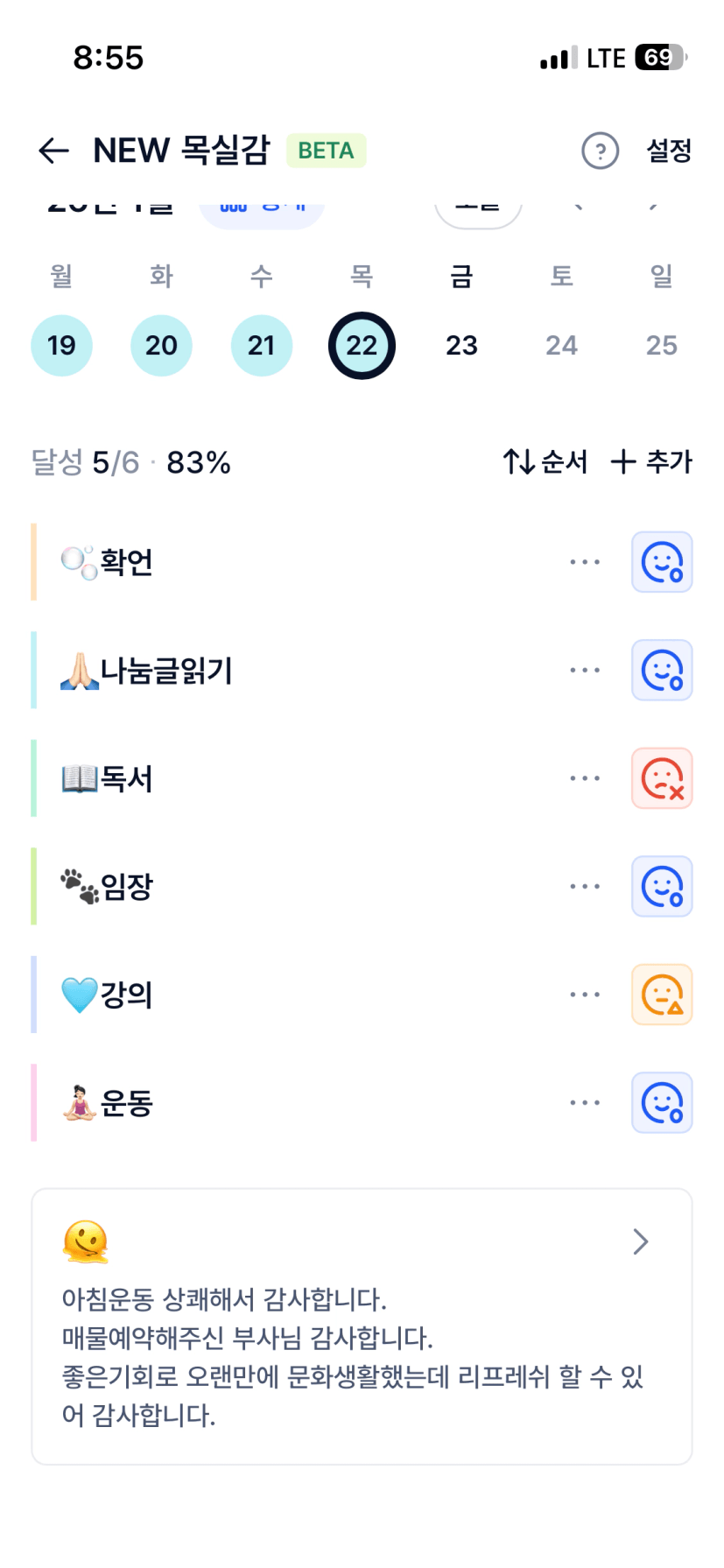Toggle the orange partial status for 강의

coord(662,995)
